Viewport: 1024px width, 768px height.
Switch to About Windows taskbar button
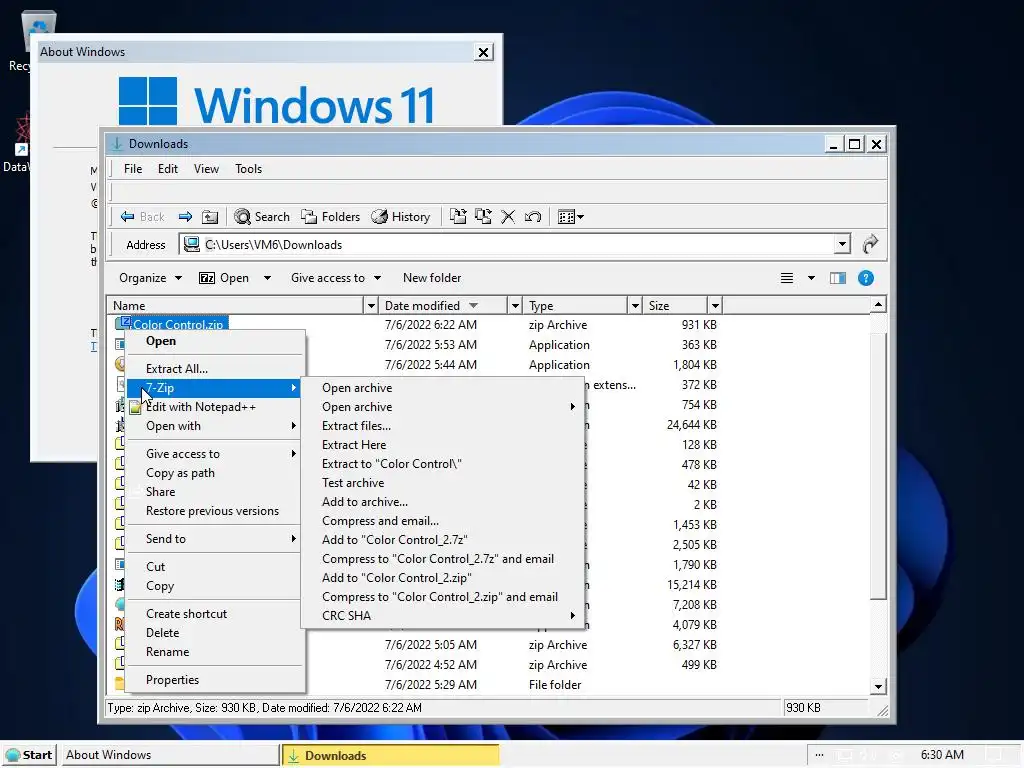point(168,755)
